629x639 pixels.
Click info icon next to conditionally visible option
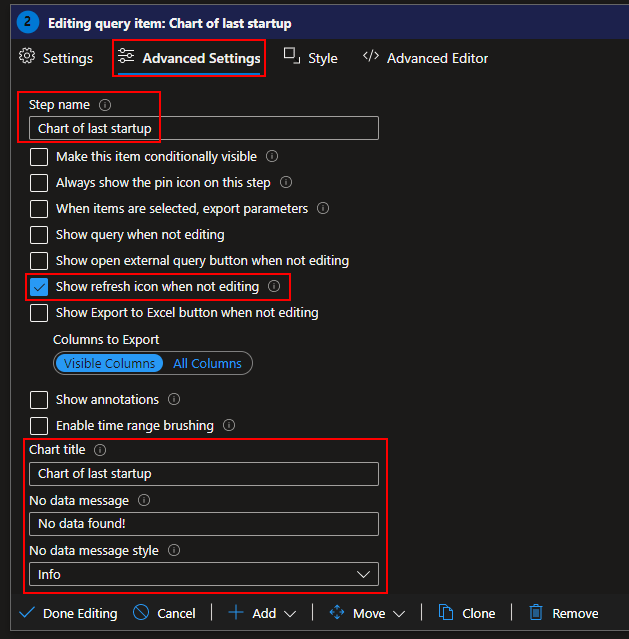pos(272,157)
